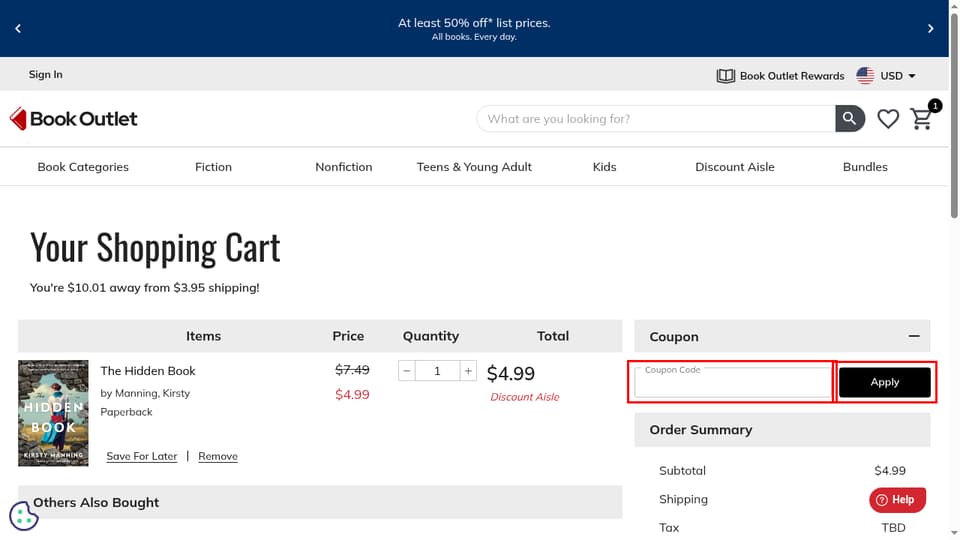Open cookie preferences icon
960x540 pixels.
[24, 516]
